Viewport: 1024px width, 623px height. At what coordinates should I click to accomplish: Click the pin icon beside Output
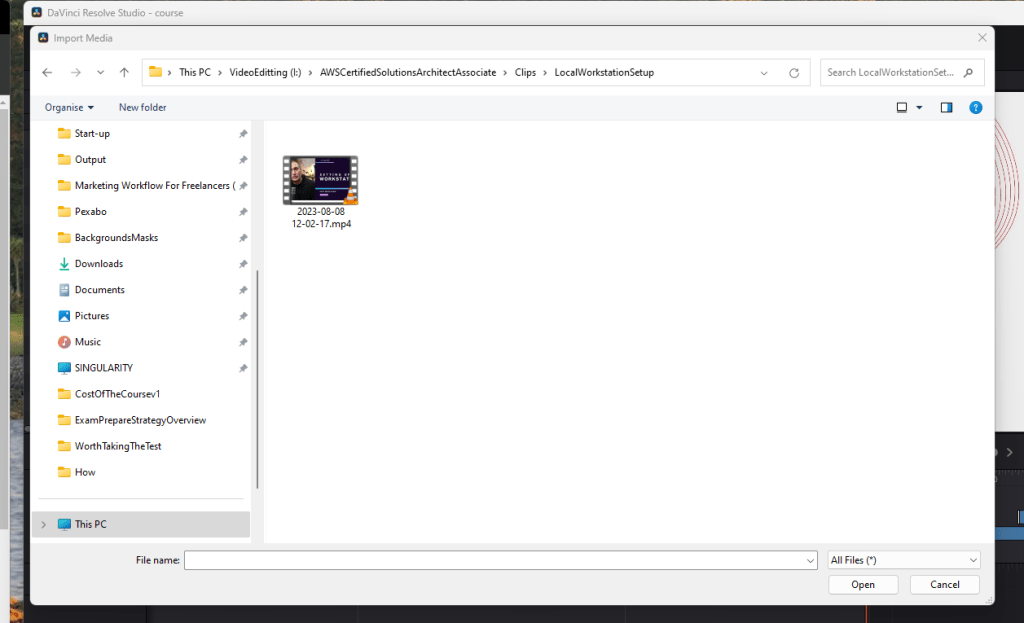click(x=243, y=160)
